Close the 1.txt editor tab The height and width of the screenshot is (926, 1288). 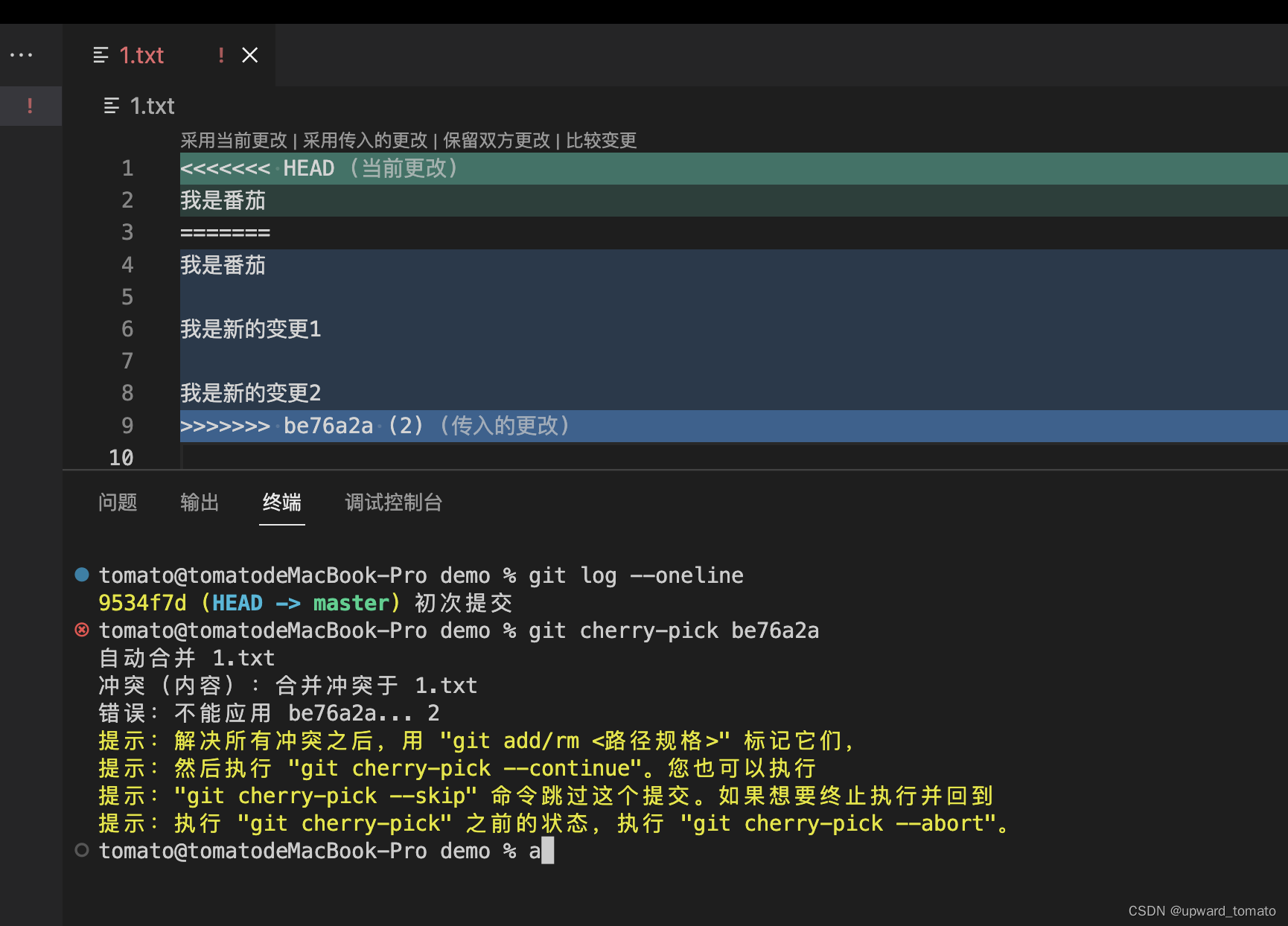[x=250, y=55]
